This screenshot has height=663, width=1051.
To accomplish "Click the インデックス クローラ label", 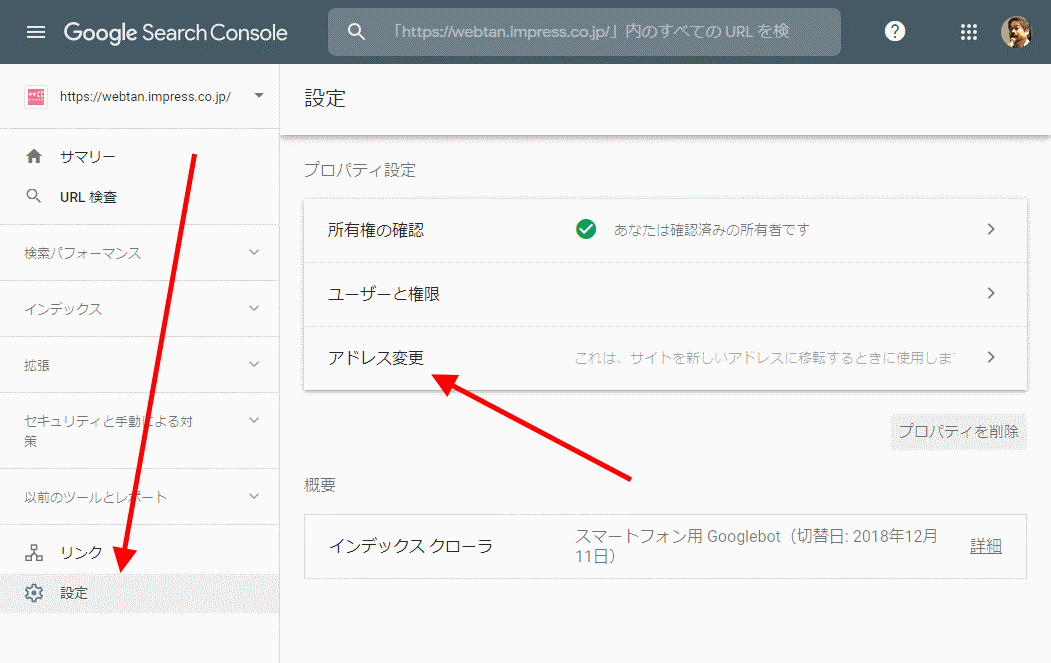I will [x=410, y=546].
